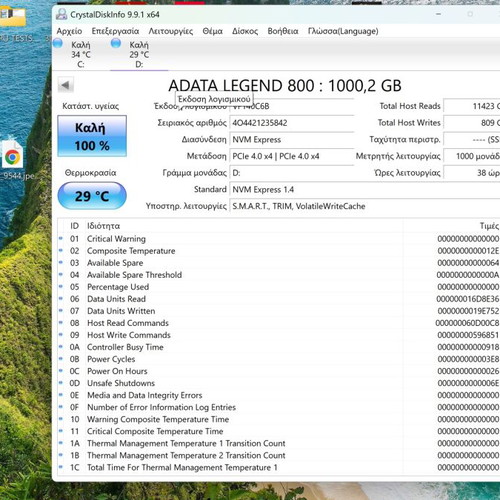500x500 pixels.
Task: Open the Επεξεργασία menu
Action: point(115,31)
